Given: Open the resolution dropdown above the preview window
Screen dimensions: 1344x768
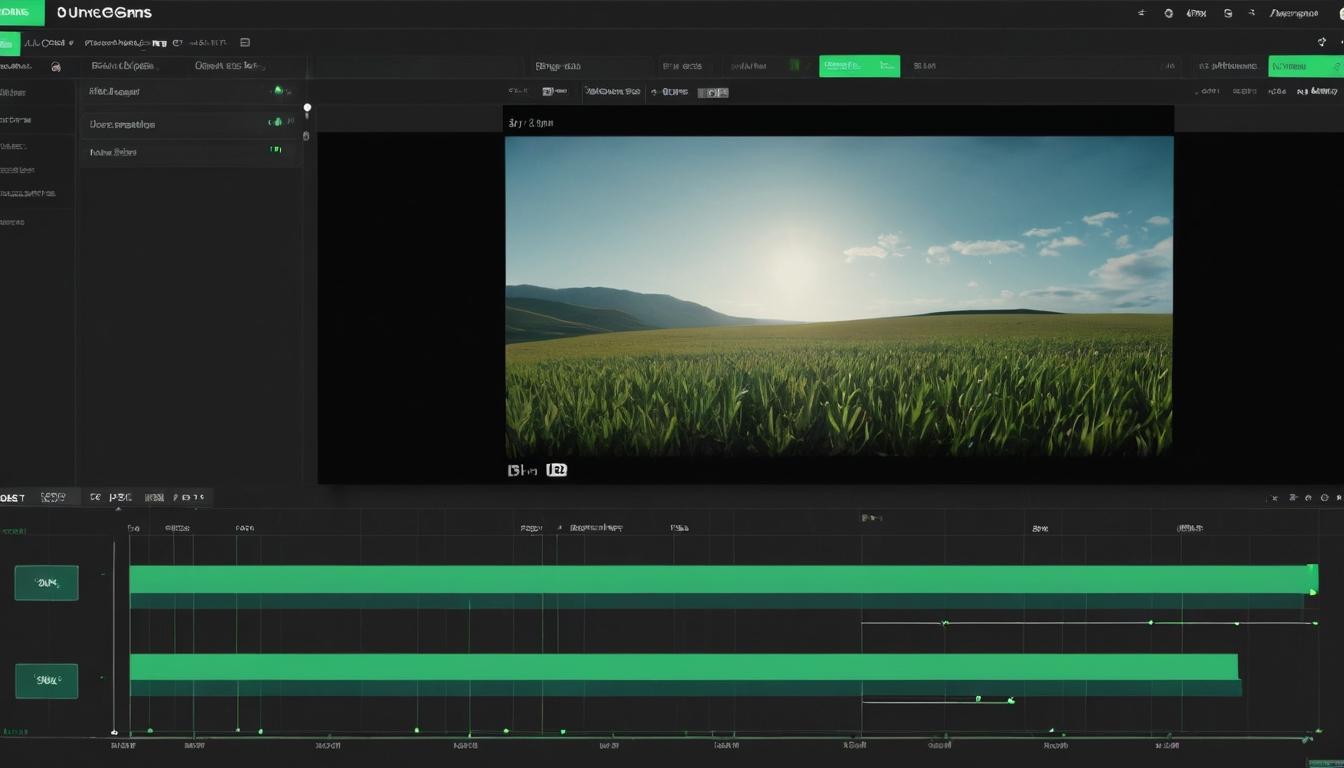Looking at the screenshot, I should click(555, 91).
